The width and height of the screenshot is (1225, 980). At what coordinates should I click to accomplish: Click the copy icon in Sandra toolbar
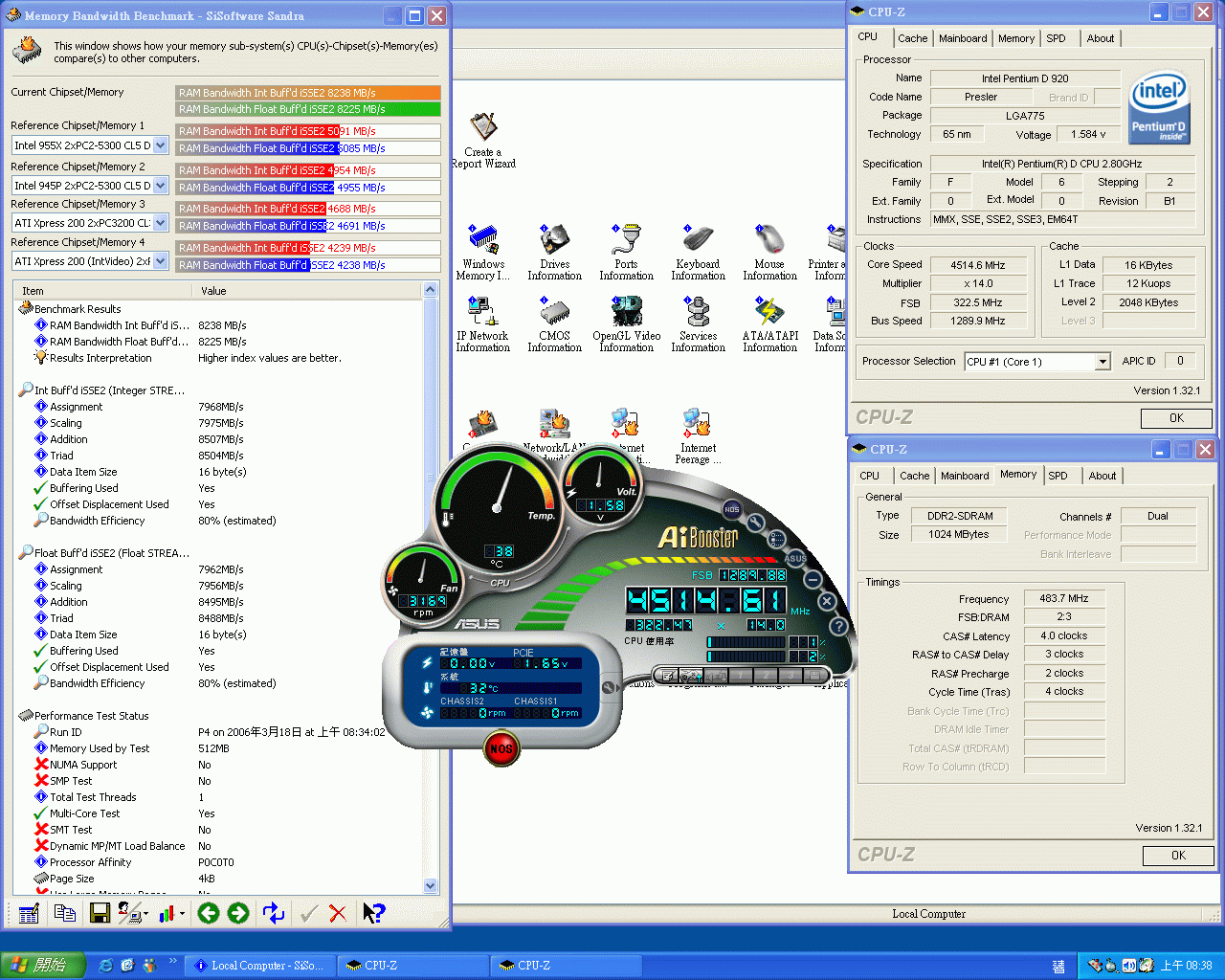pyautogui.click(x=65, y=914)
